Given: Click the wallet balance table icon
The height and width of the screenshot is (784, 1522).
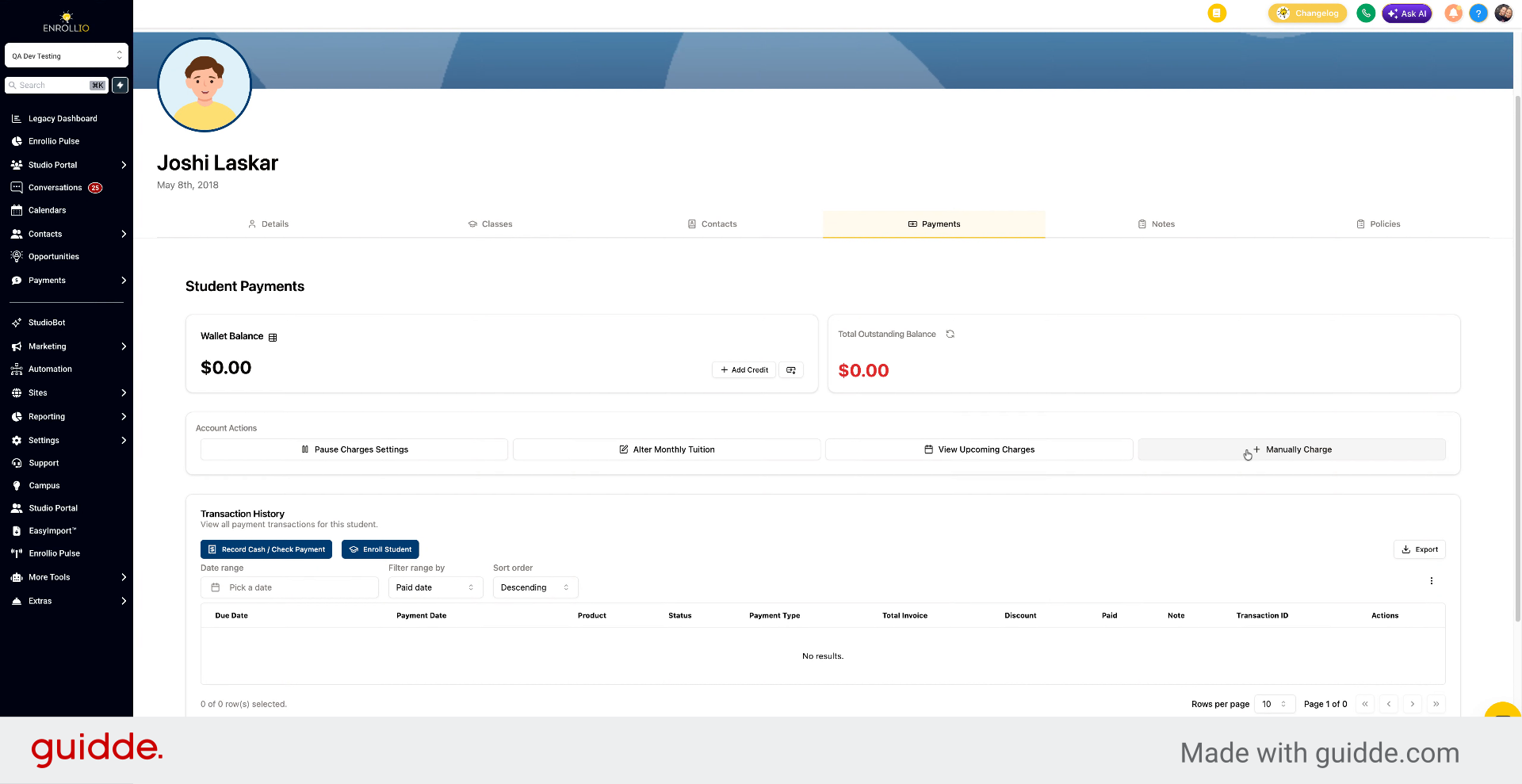Looking at the screenshot, I should pos(273,338).
